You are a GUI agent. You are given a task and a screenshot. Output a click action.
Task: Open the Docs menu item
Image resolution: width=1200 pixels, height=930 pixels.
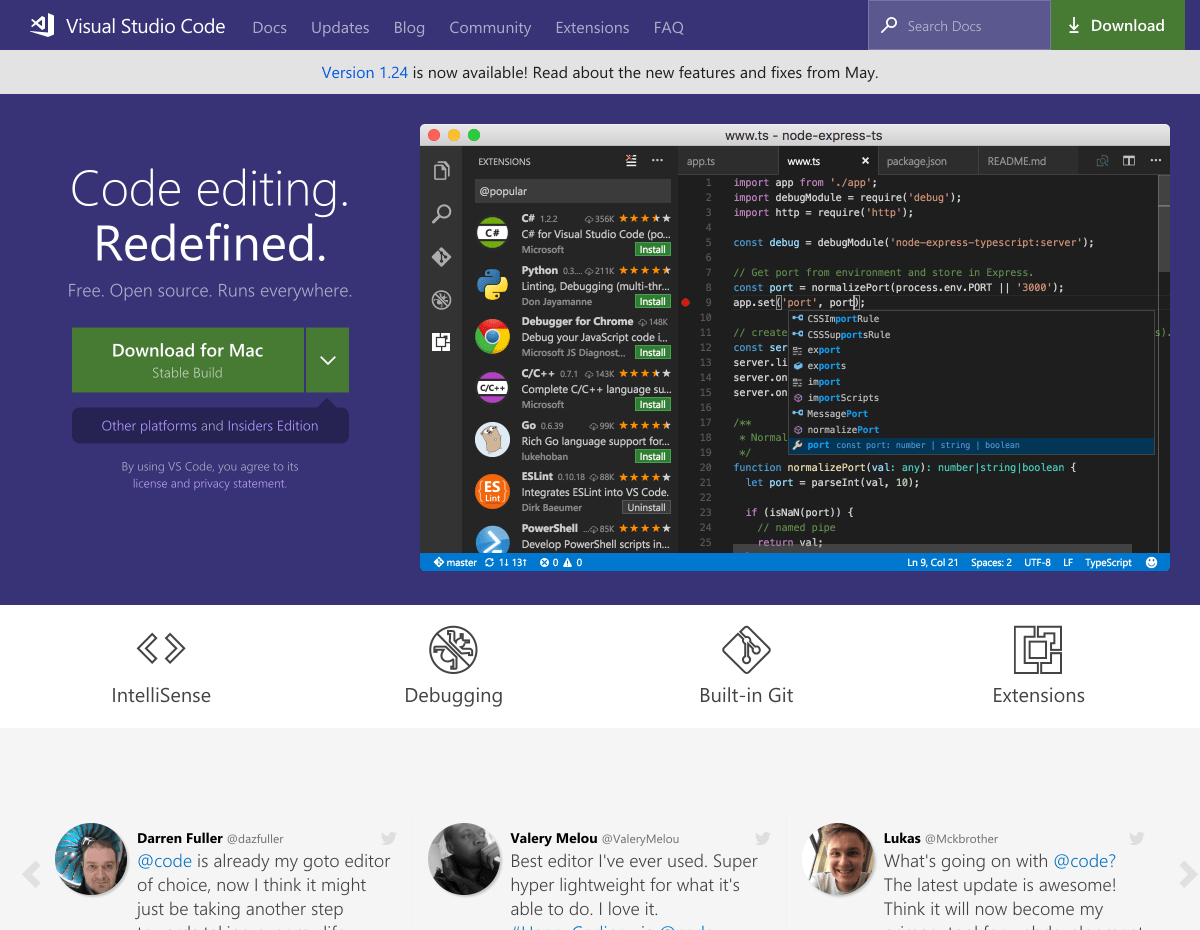[270, 28]
